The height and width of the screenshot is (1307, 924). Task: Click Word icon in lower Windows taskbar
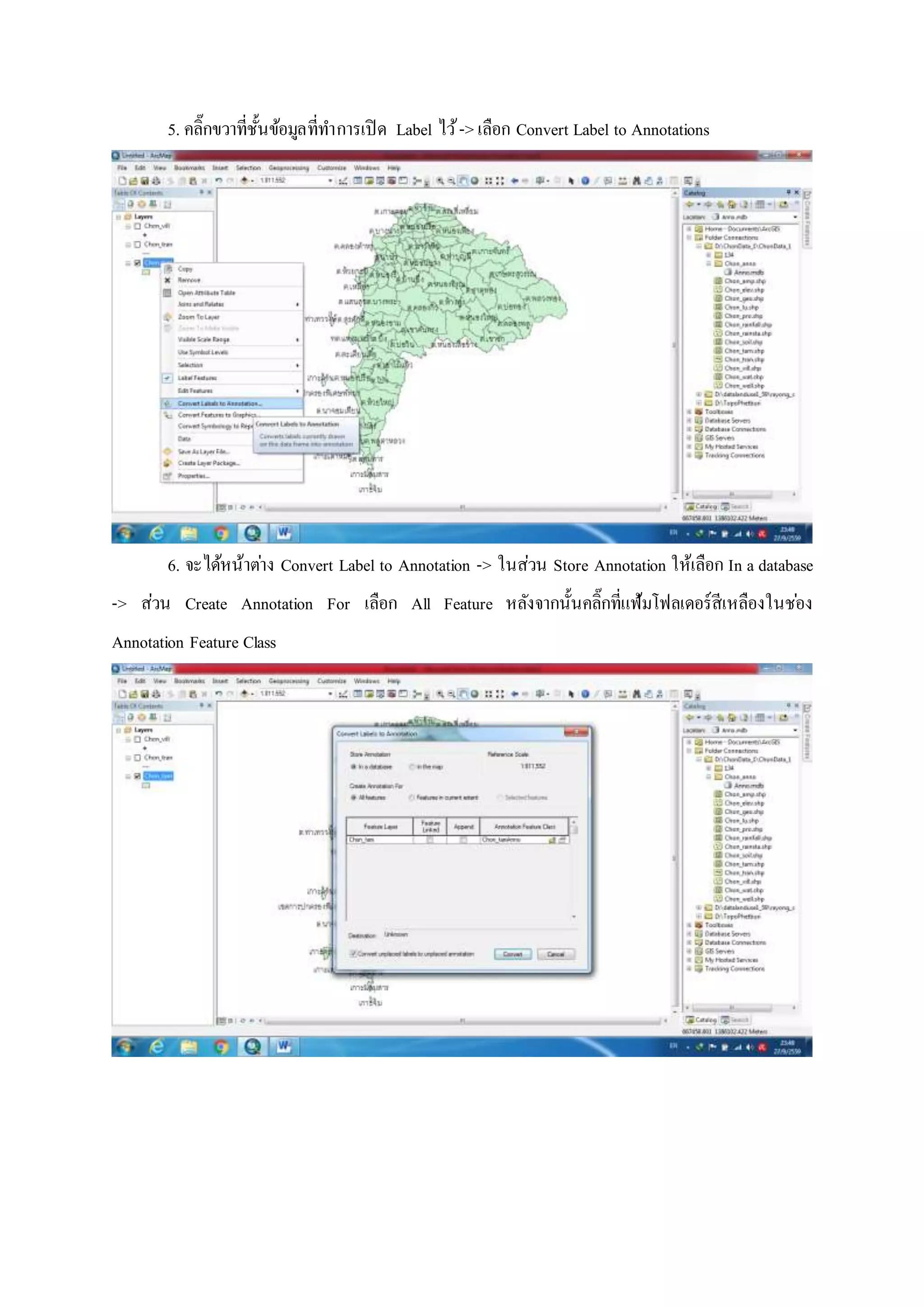(x=284, y=1046)
